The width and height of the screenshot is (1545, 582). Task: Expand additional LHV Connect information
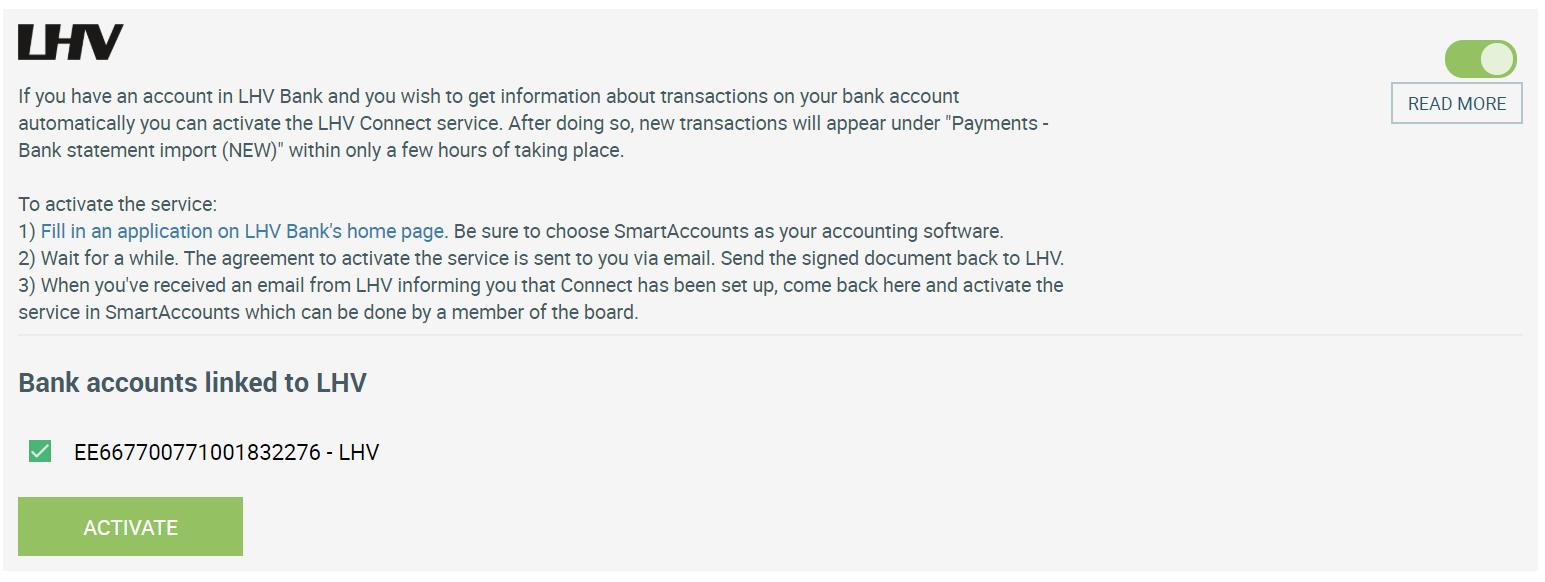point(1456,103)
